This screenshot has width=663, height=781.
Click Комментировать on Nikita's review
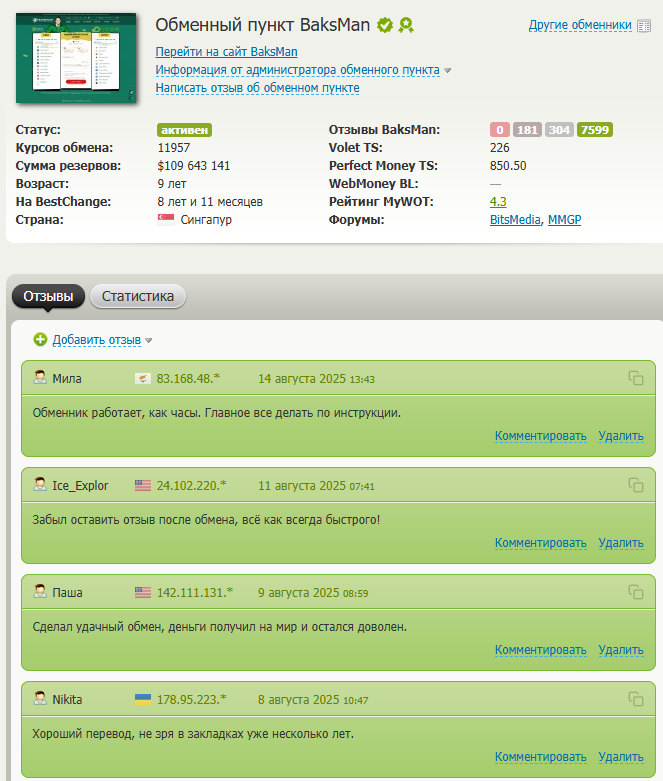(540, 757)
